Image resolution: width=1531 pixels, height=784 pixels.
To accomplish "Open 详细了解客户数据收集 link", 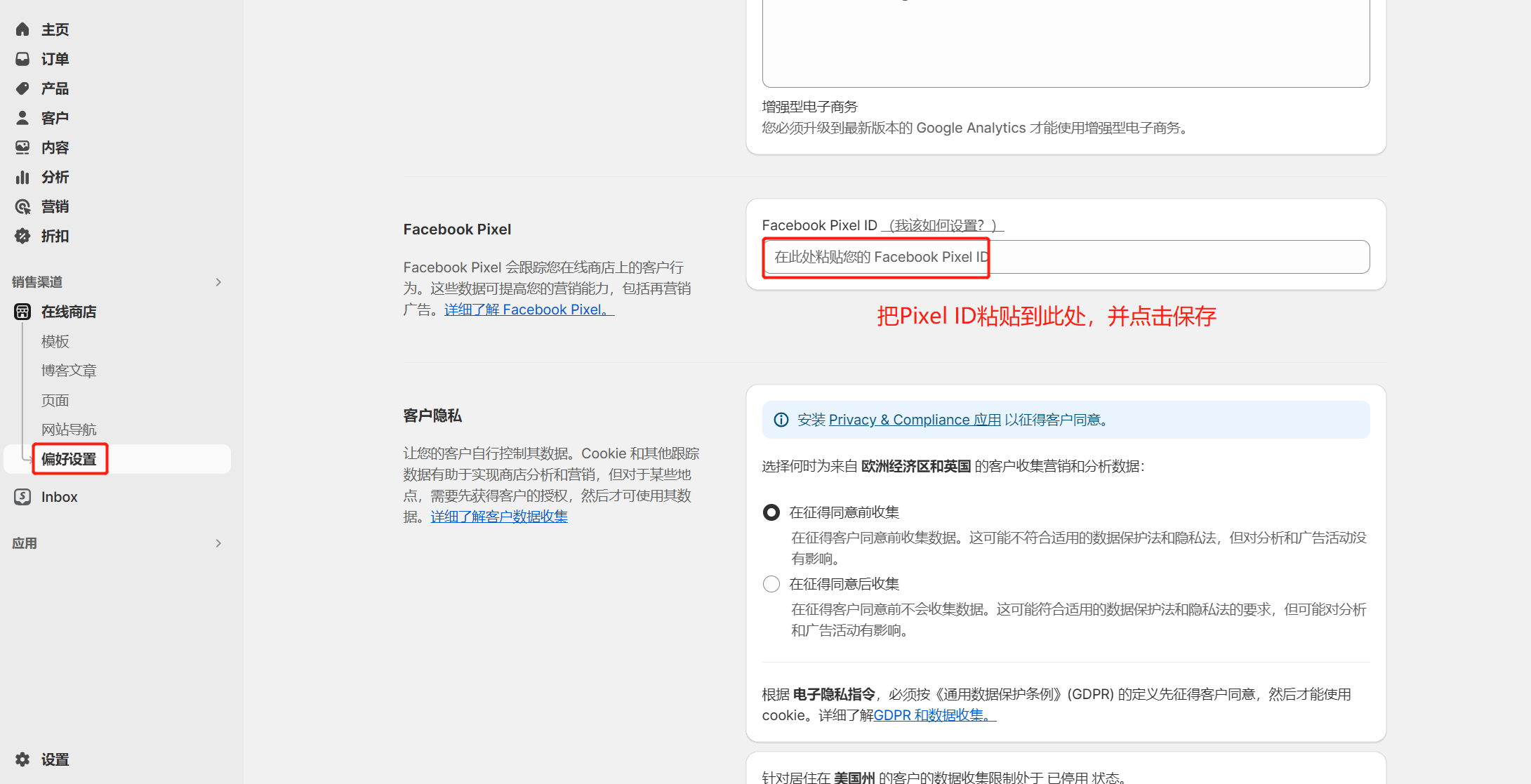I will (x=499, y=517).
